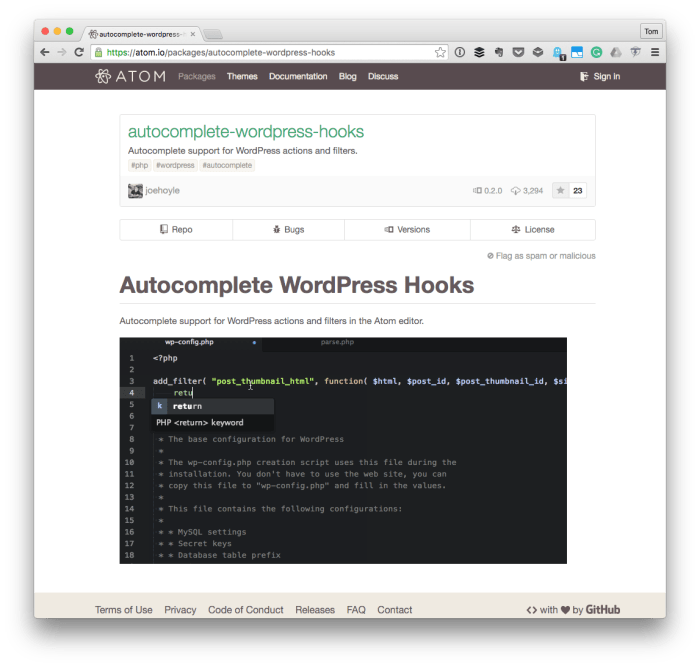This screenshot has height=667, width=700.
Task: Select the #autocomplete tag
Action: [x=227, y=165]
